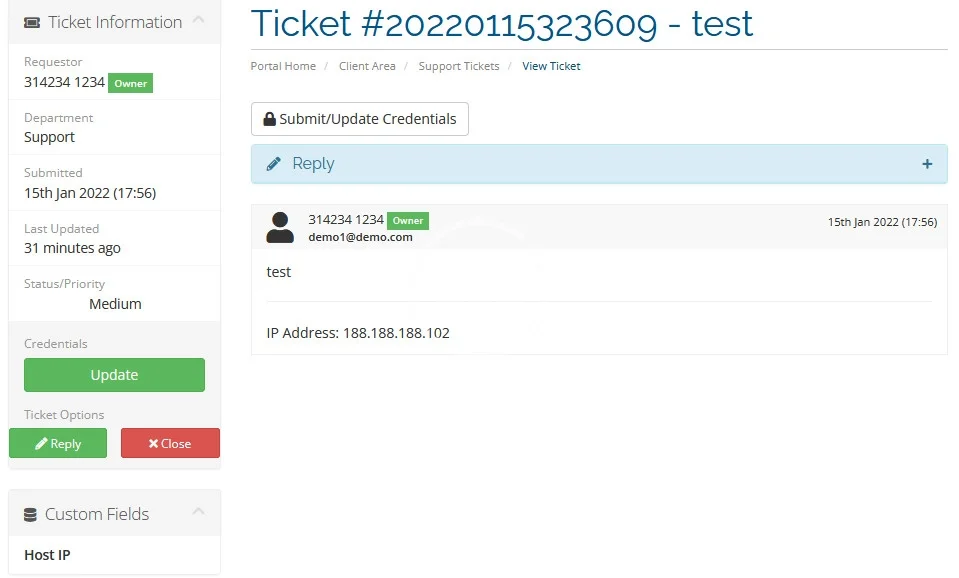Click the ticket icon beside Ticket Information
The width and height of the screenshot is (959, 578).
32,23
